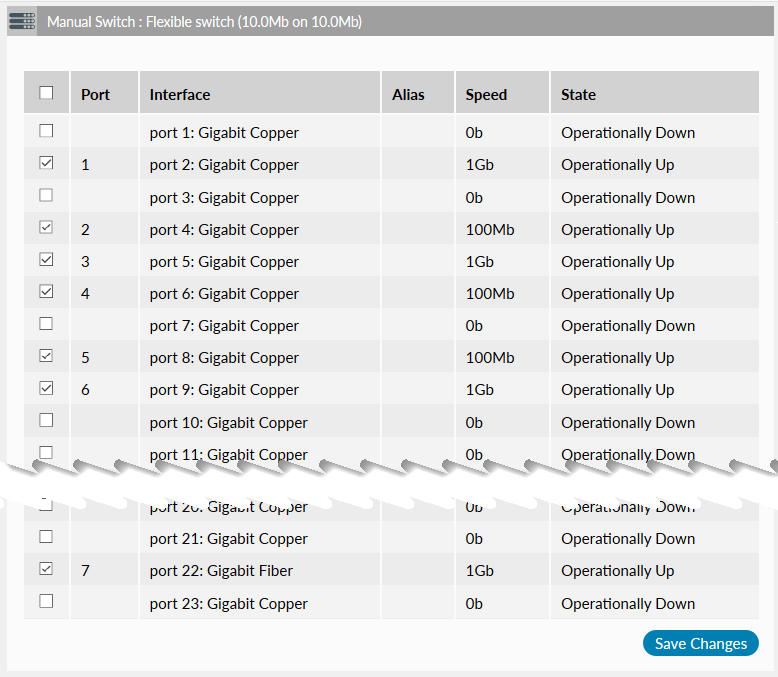Viewport: 778px width, 677px height.
Task: Toggle the select-all checkbox in table header
Action: pyautogui.click(x=46, y=93)
